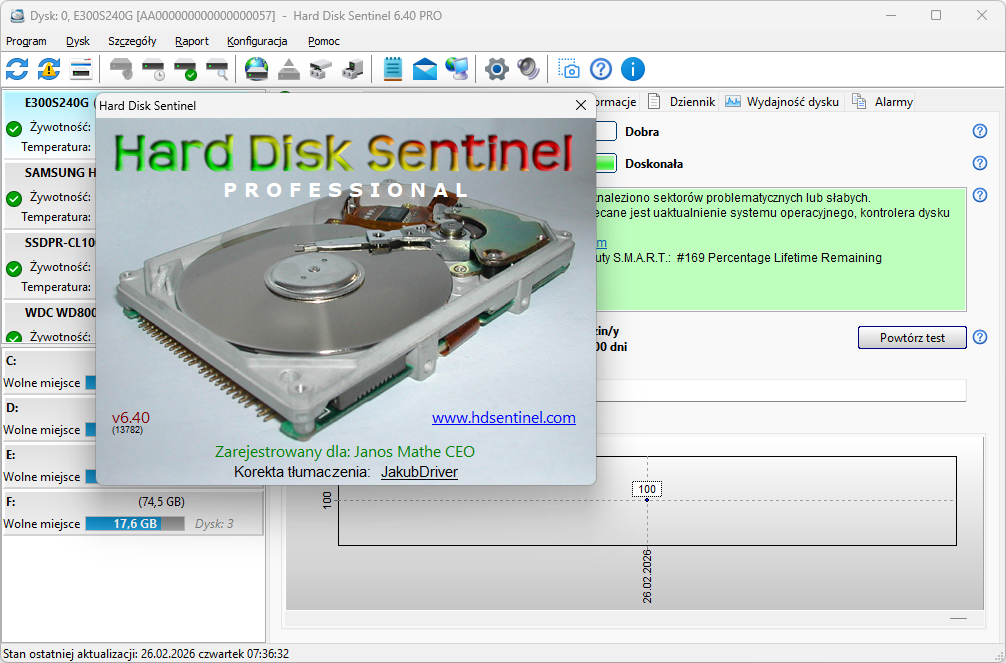Screen dimensions: 1006x663
Task: Switch to the Dziennik tab
Action: [x=681, y=101]
